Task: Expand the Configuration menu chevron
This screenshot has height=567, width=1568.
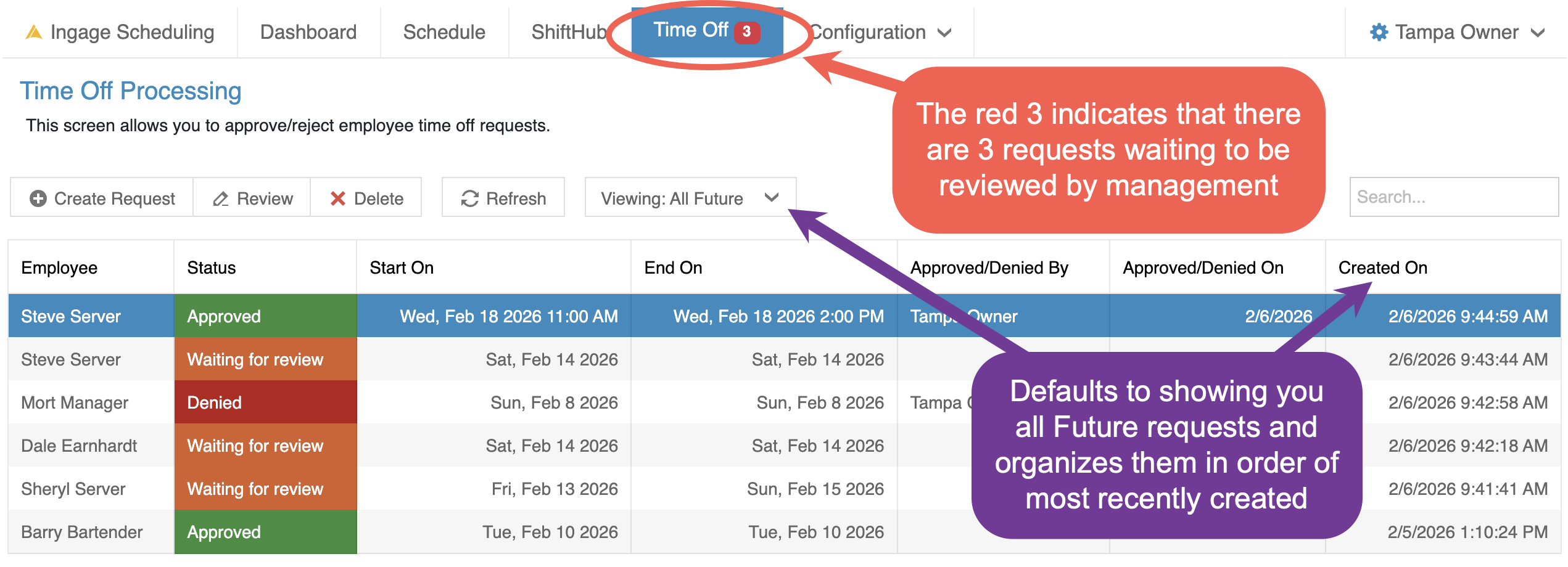Action: [944, 33]
